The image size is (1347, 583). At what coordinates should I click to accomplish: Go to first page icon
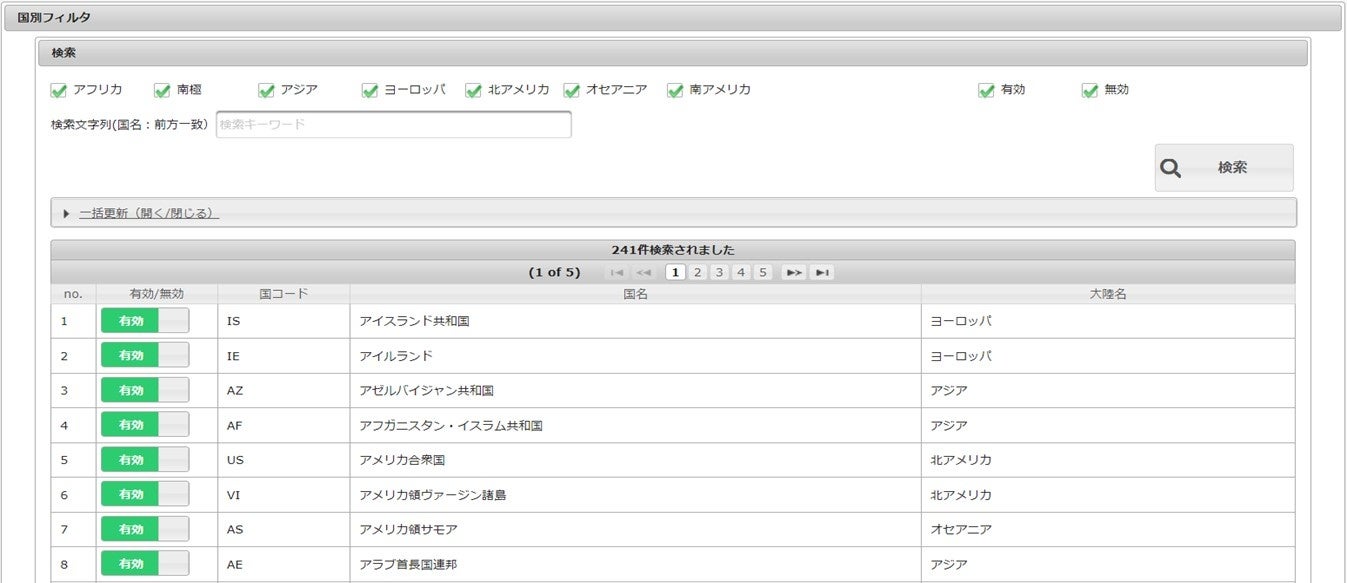617,272
